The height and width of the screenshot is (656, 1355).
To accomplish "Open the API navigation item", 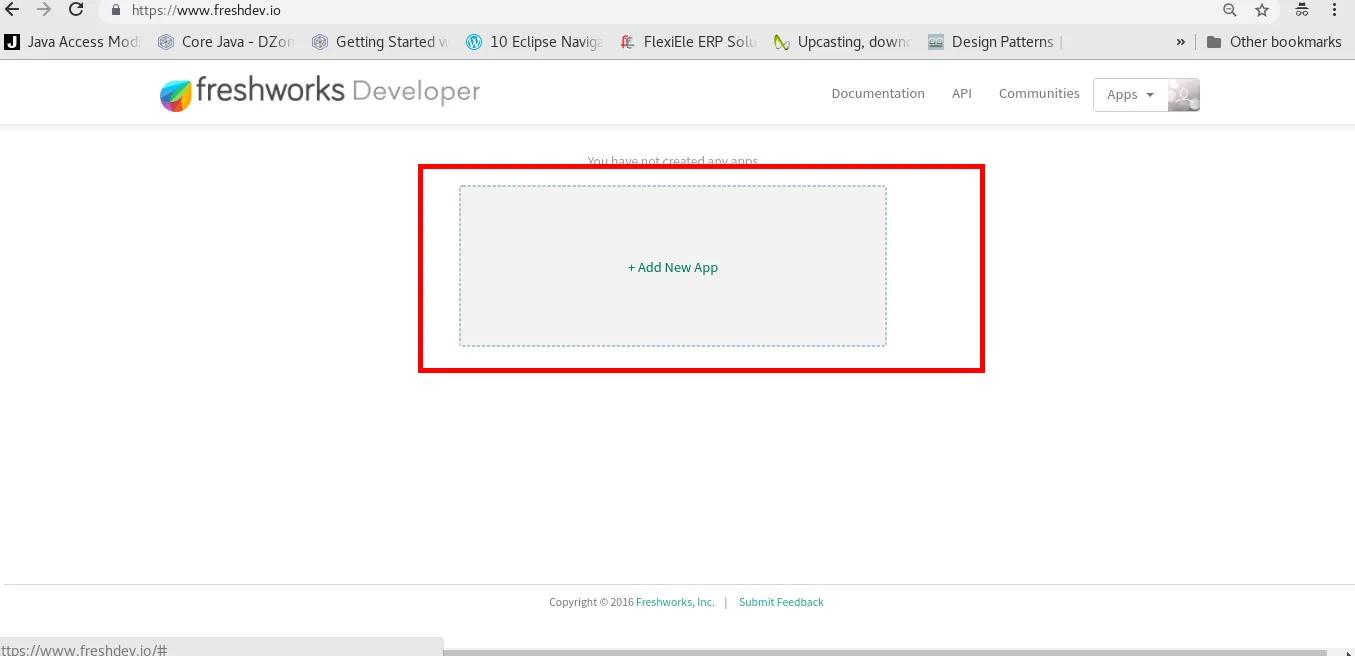I will click(x=962, y=94).
